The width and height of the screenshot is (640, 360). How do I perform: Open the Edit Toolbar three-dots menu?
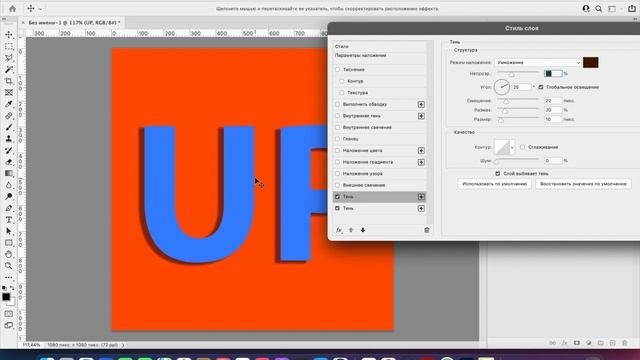click(9, 278)
